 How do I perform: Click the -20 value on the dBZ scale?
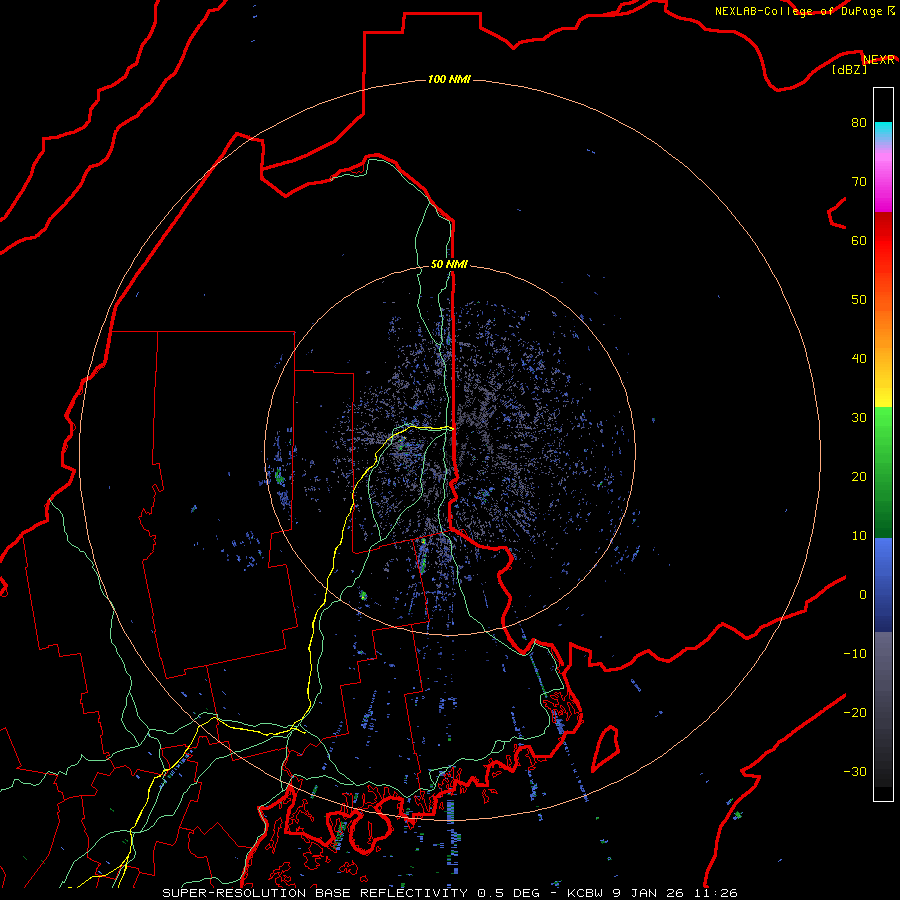tap(855, 712)
